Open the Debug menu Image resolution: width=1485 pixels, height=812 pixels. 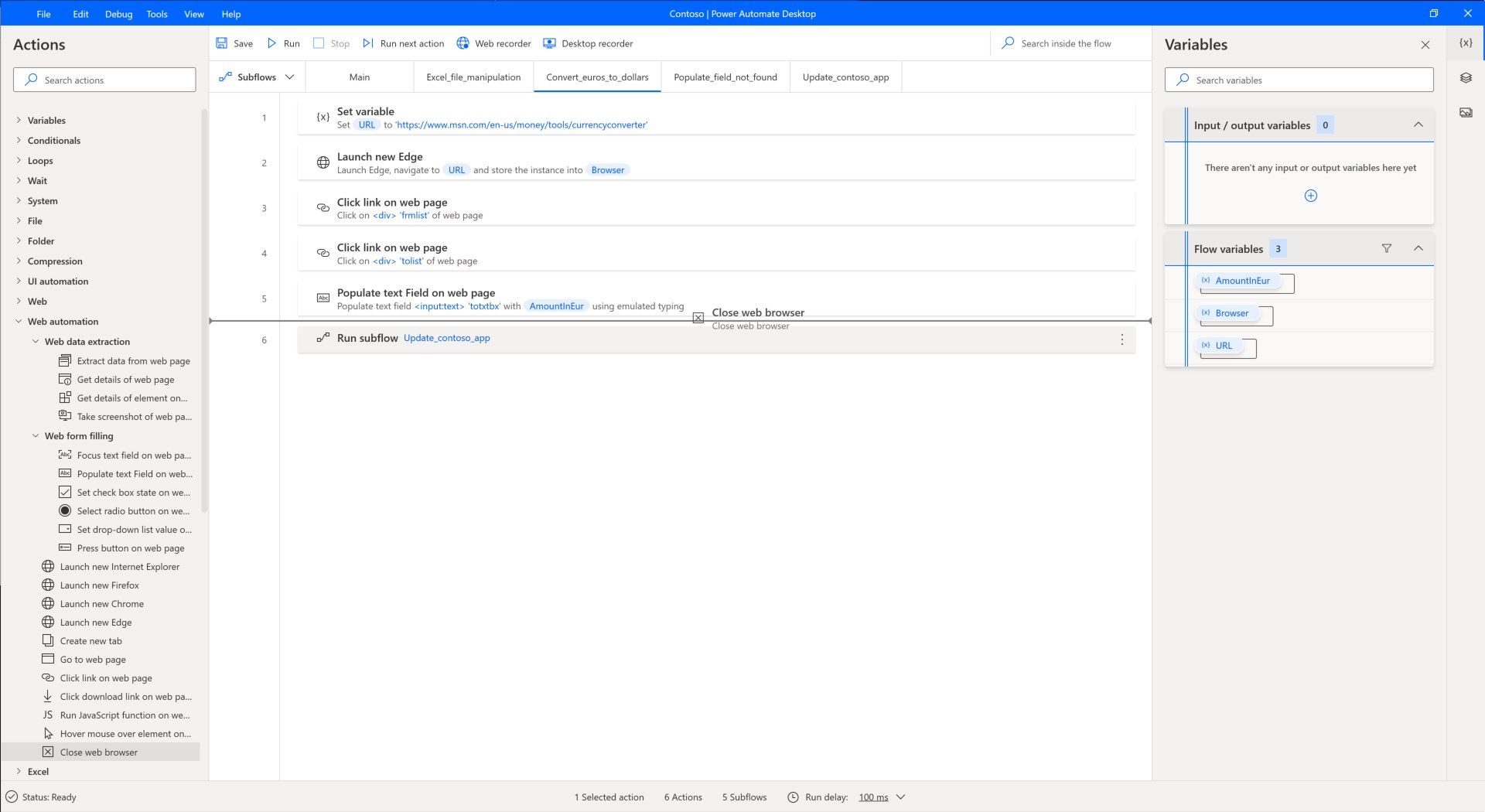point(118,13)
